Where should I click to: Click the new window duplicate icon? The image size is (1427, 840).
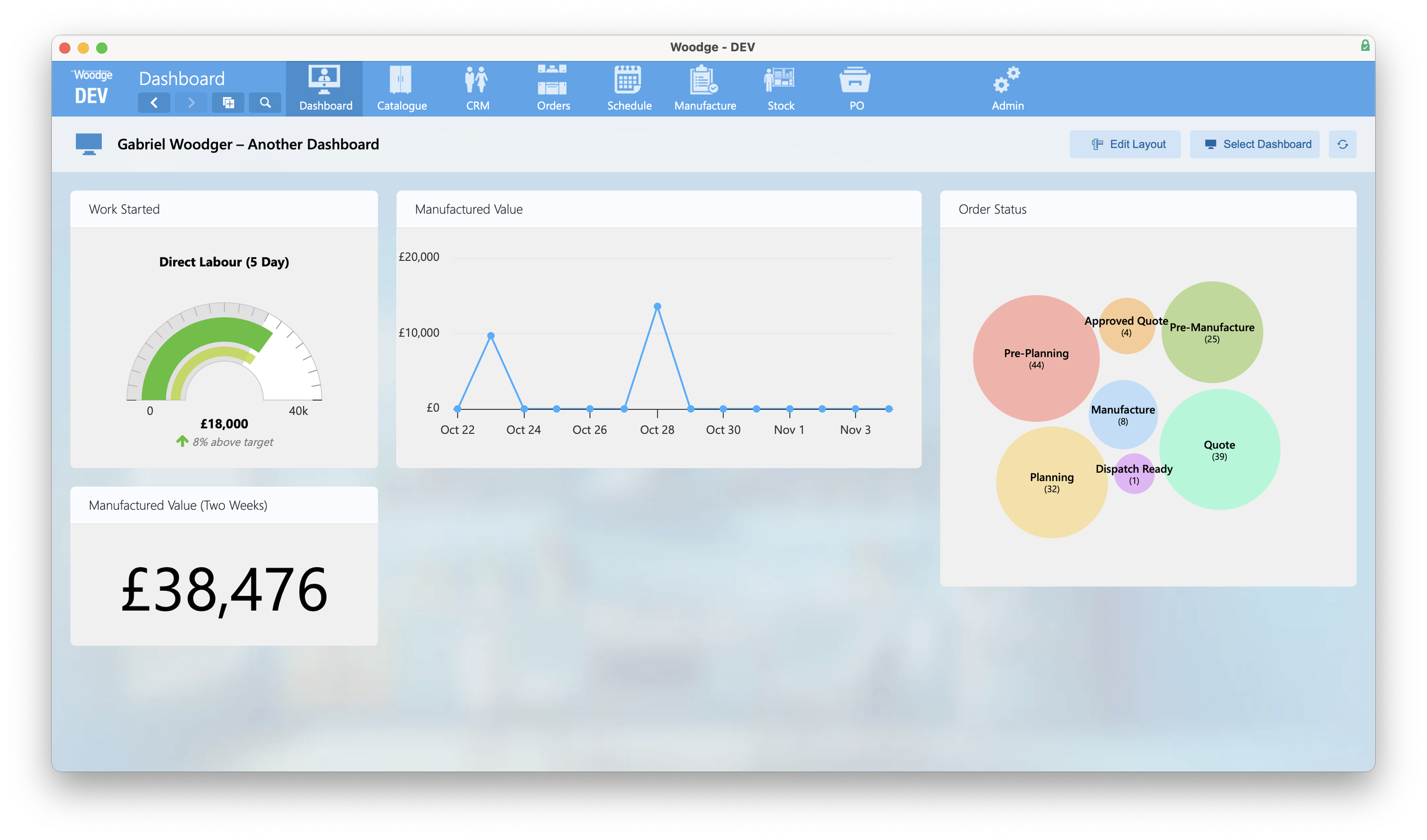tap(228, 103)
